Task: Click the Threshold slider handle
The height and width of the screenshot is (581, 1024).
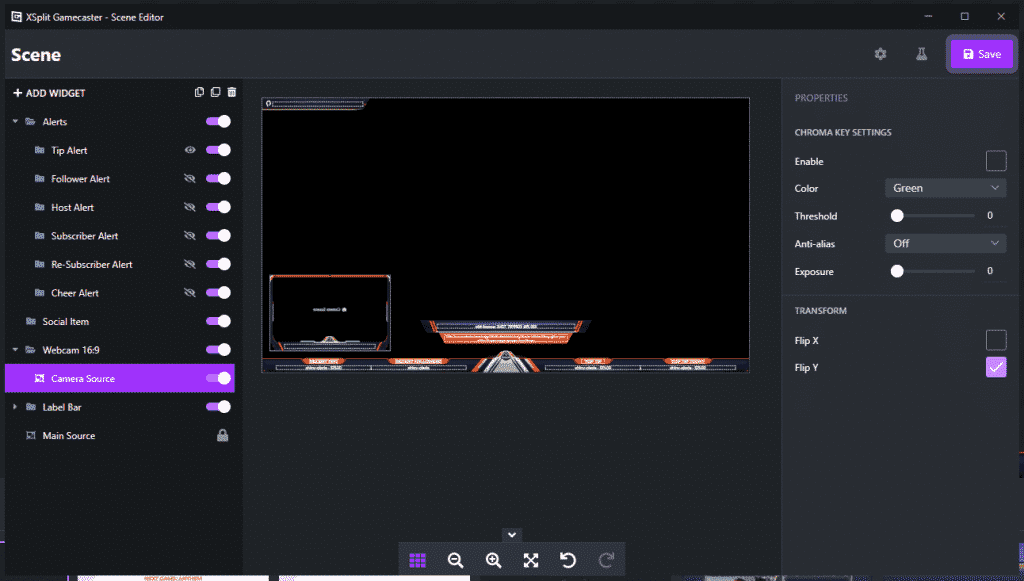Action: coord(897,216)
